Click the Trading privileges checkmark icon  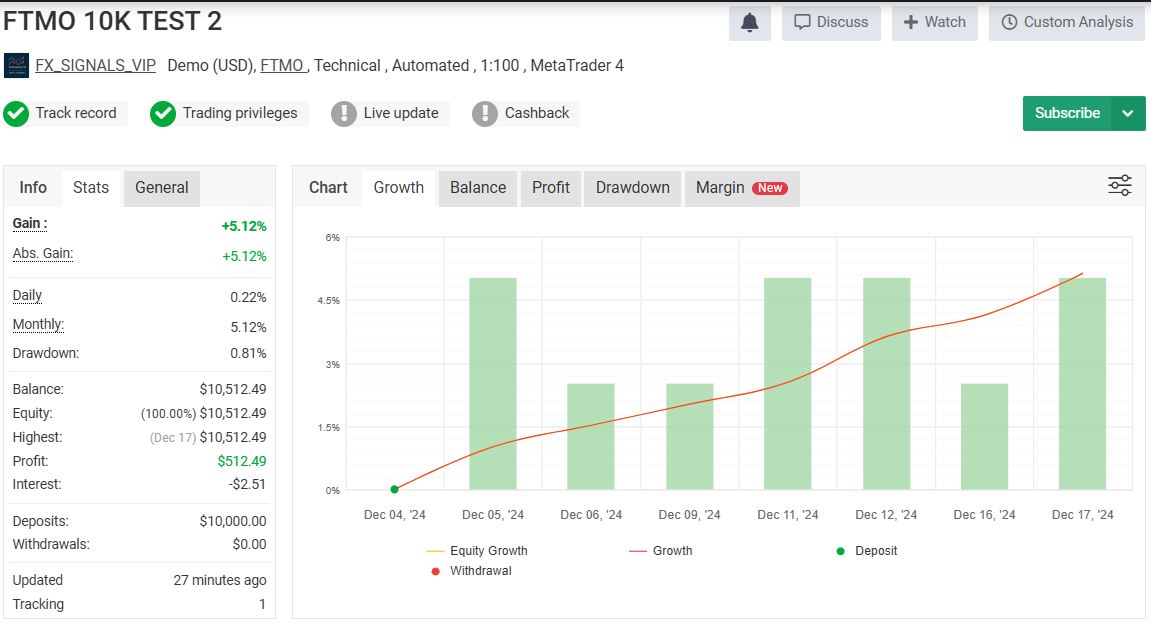pyautogui.click(x=163, y=114)
